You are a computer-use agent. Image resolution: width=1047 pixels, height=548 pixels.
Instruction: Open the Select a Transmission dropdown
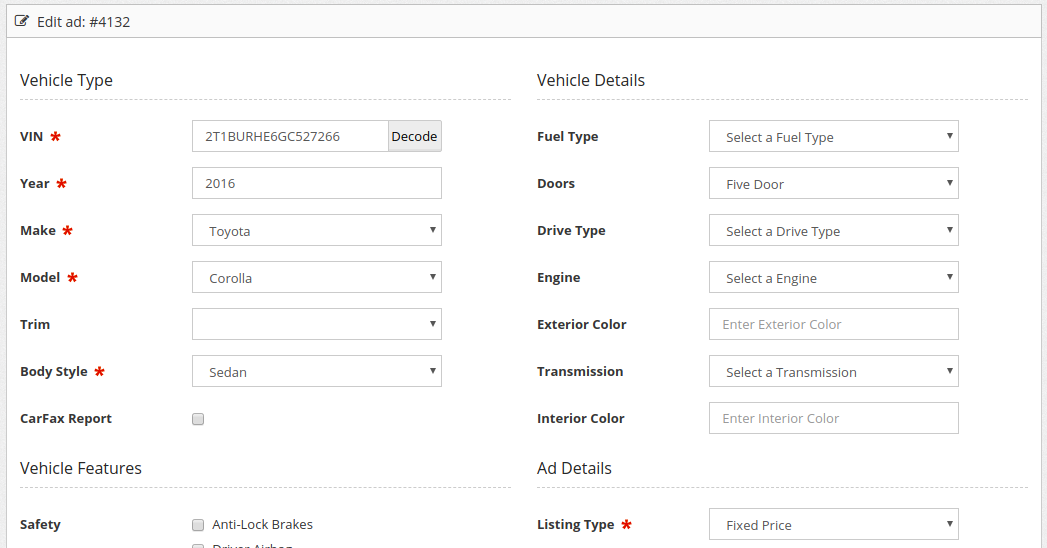pos(833,372)
